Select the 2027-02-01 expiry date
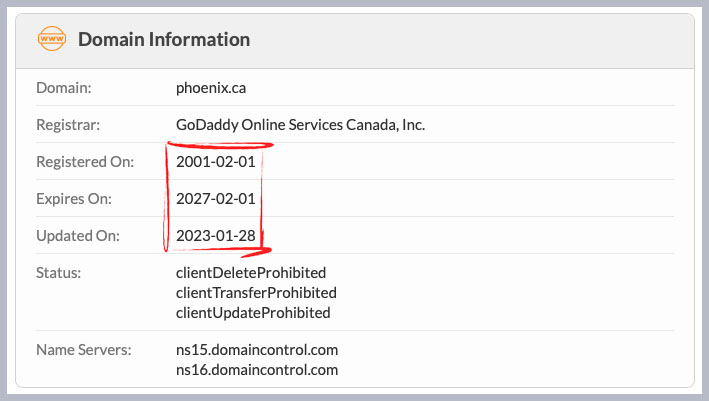Viewport: 709px width, 401px height. pyautogui.click(x=215, y=199)
